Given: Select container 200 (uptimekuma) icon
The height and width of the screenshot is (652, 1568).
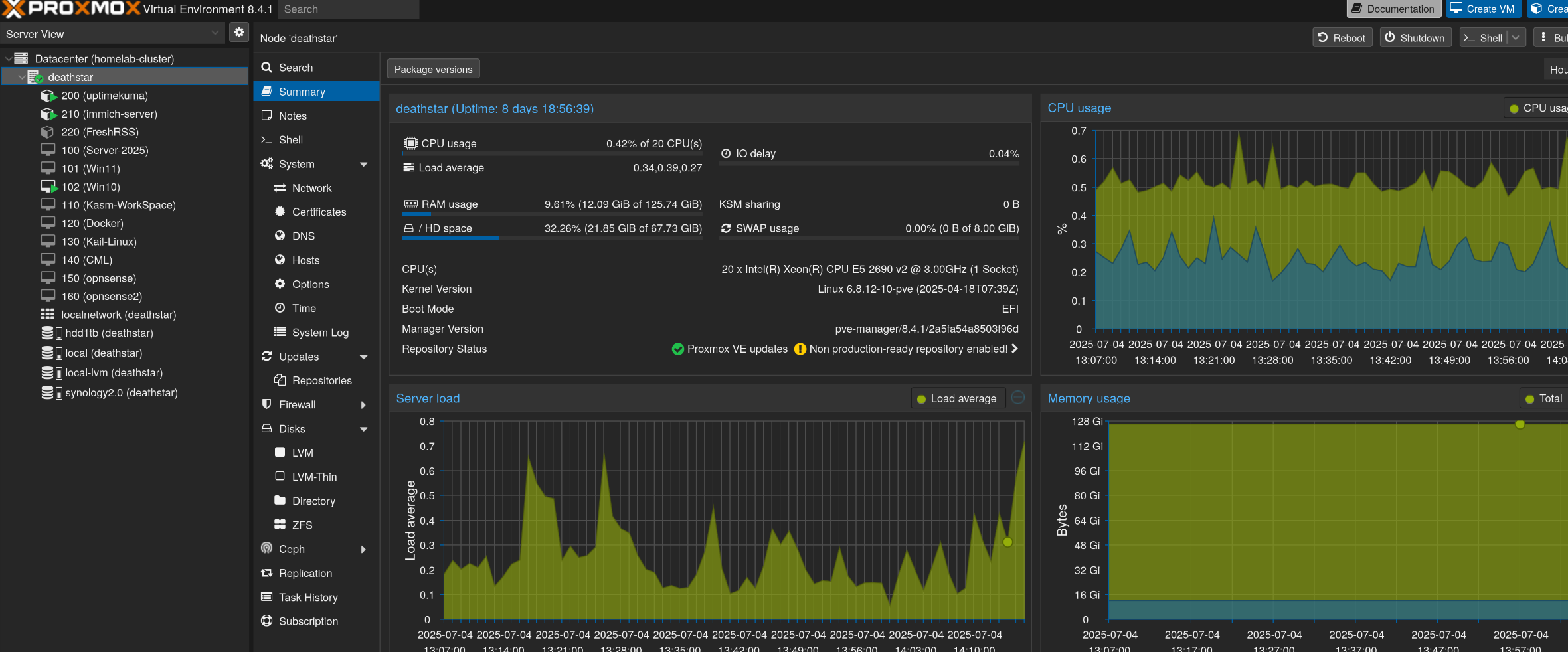Looking at the screenshot, I should coord(48,96).
